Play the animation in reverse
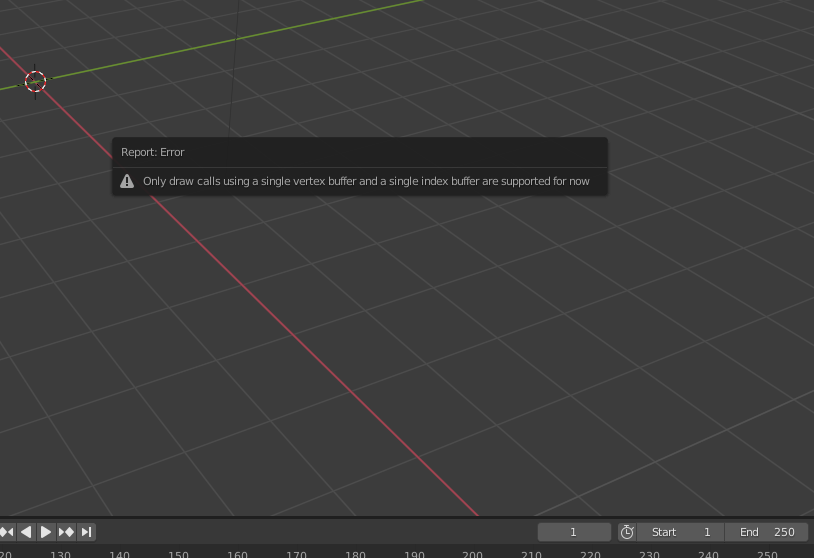The image size is (814, 558). 26,532
